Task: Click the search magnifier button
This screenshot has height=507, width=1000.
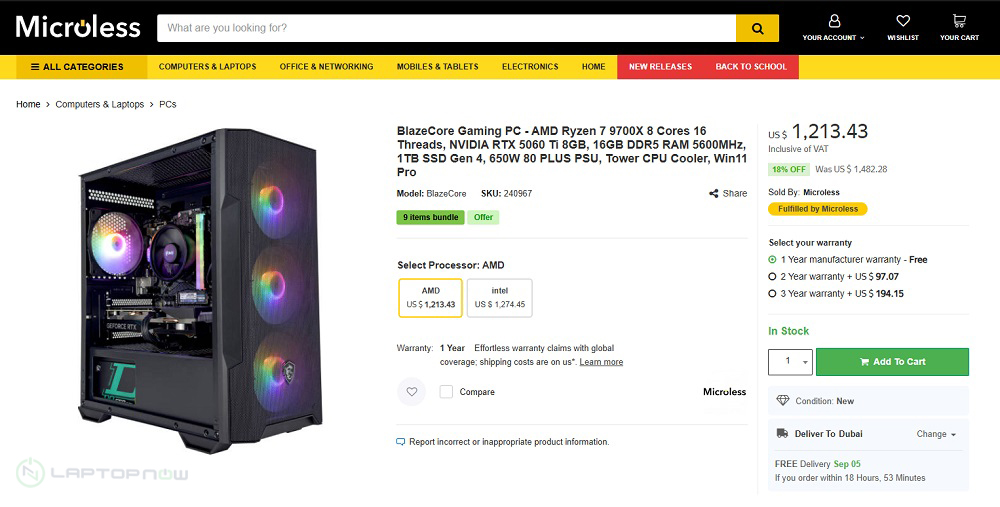Action: point(757,28)
